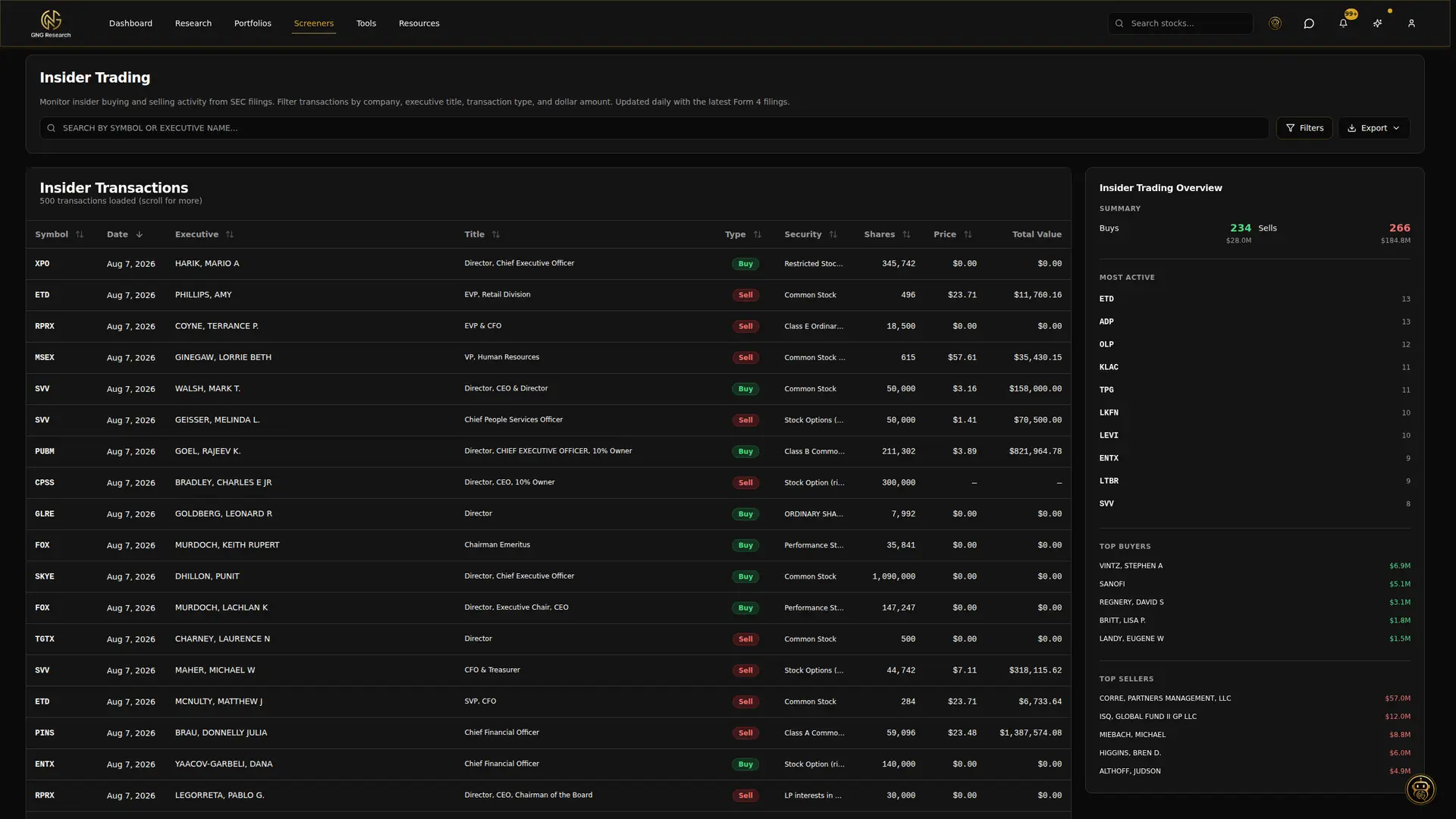Open the chat messages icon

point(1309,24)
